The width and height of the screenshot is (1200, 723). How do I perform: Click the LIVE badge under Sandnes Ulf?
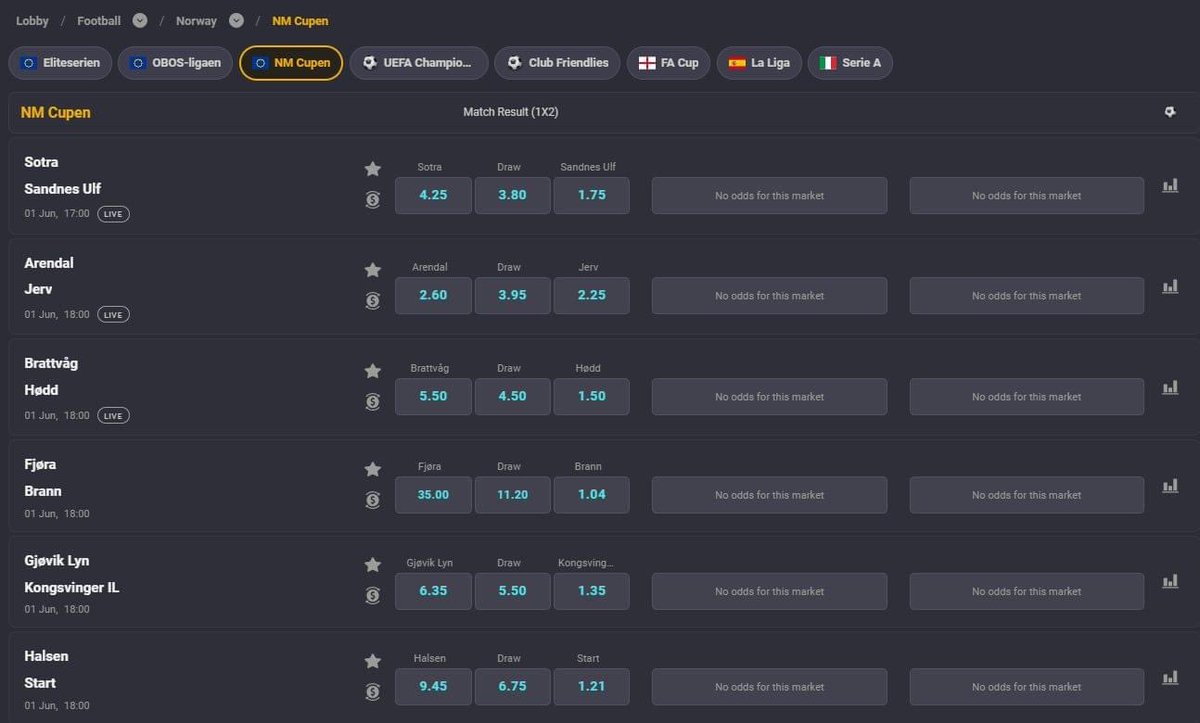point(113,214)
